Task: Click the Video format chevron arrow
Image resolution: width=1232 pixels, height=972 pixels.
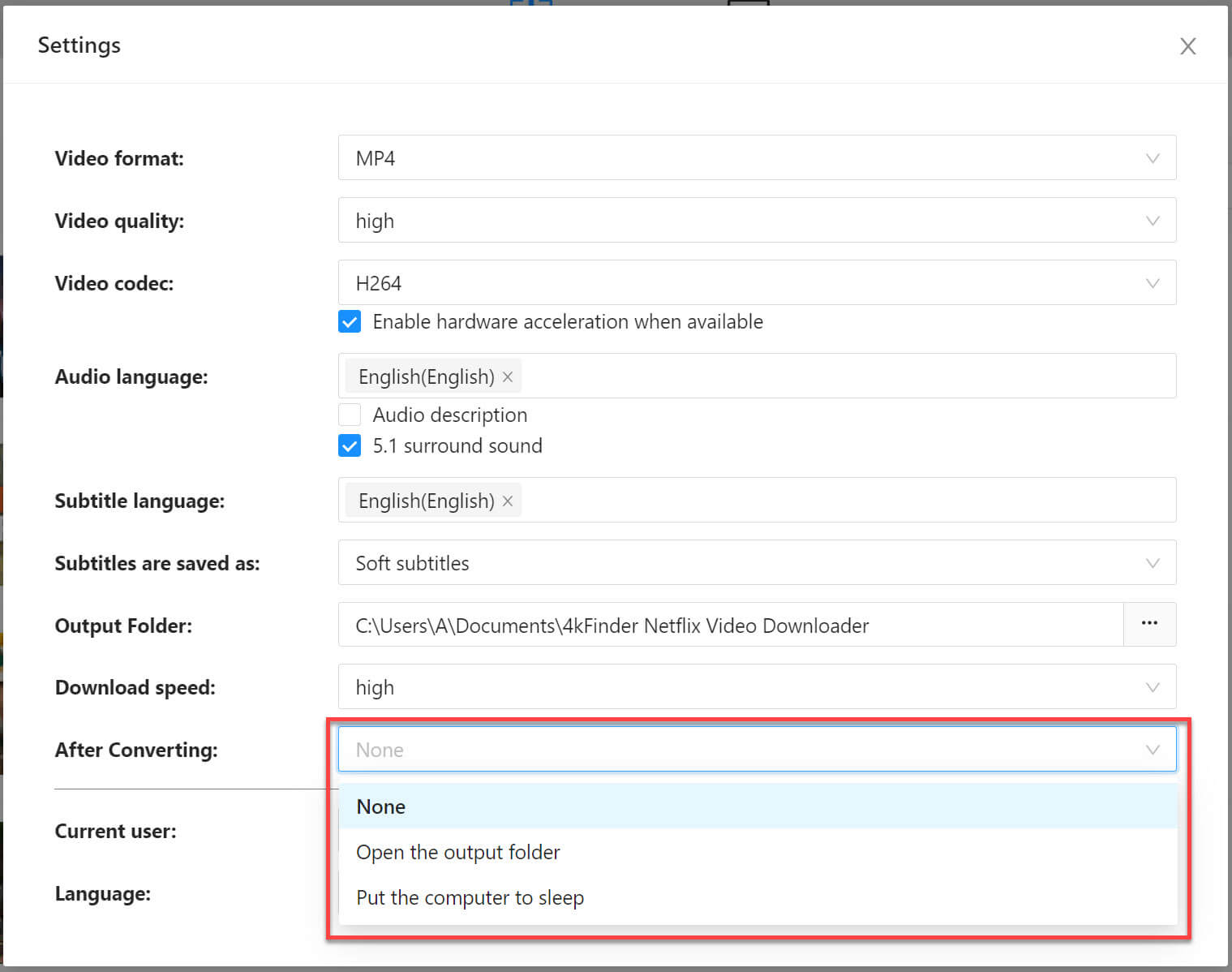Action: click(1153, 158)
